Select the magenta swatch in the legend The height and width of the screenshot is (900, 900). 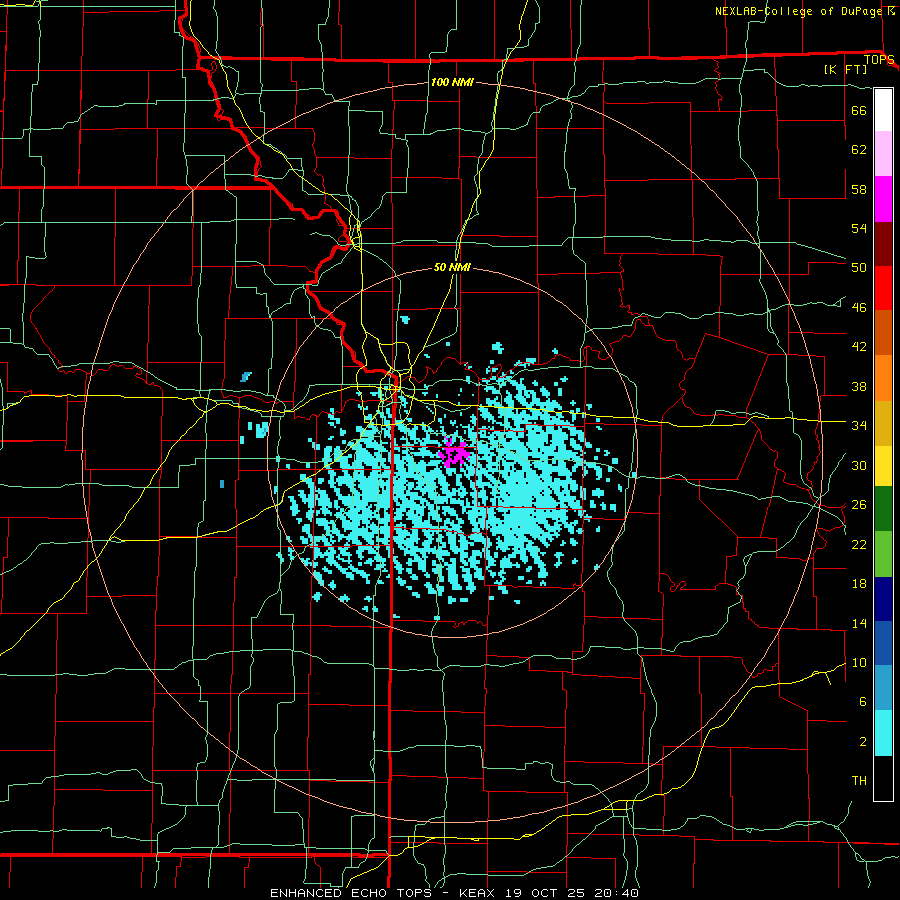coord(883,199)
